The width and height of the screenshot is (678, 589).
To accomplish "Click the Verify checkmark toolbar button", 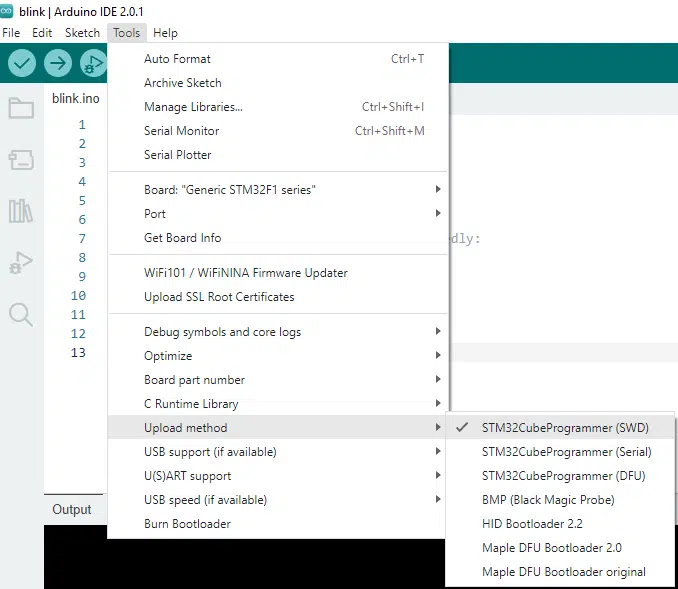I will pos(22,63).
